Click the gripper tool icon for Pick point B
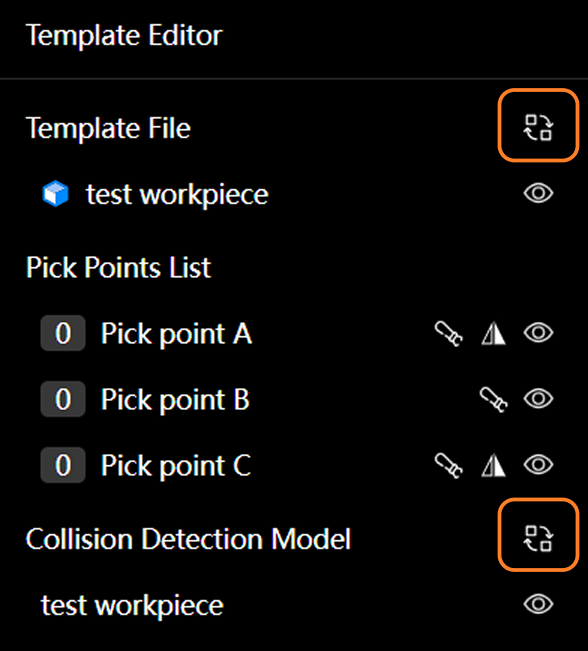 coord(493,399)
